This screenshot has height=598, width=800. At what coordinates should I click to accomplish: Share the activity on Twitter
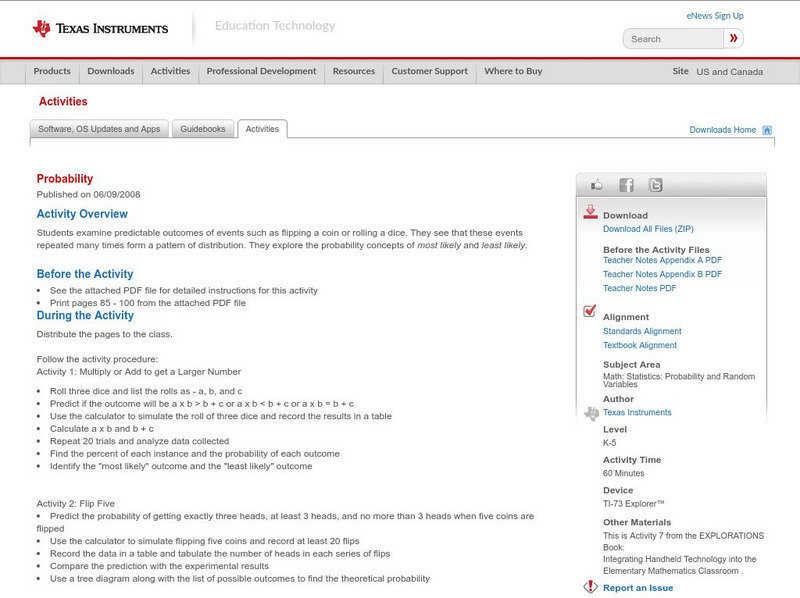pyautogui.click(x=656, y=185)
